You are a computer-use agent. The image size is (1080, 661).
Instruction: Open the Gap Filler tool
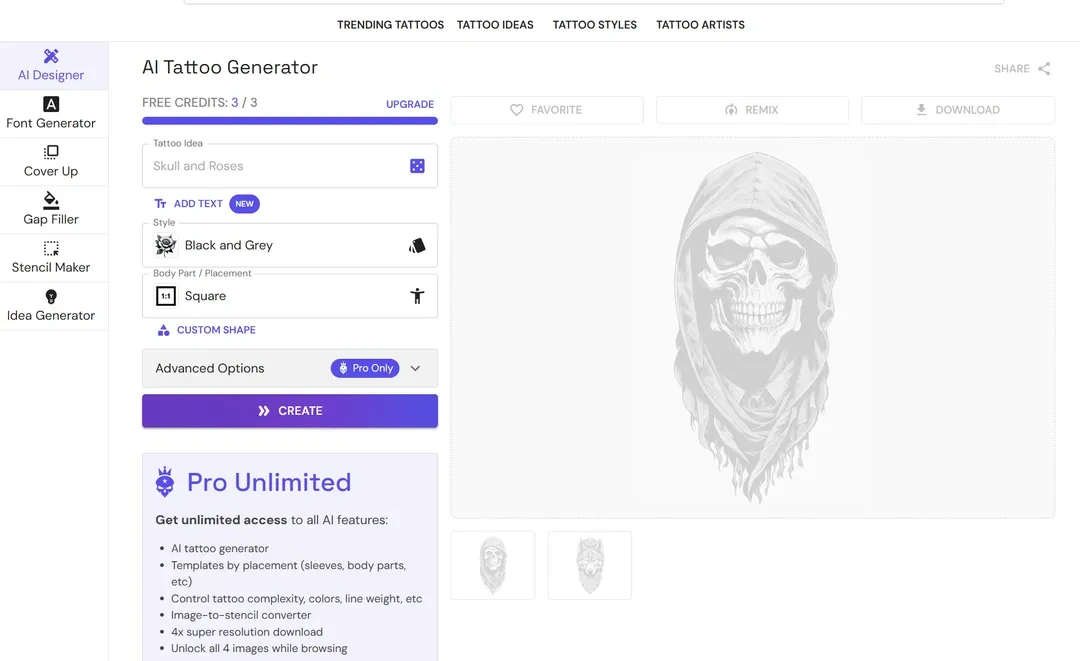51,210
